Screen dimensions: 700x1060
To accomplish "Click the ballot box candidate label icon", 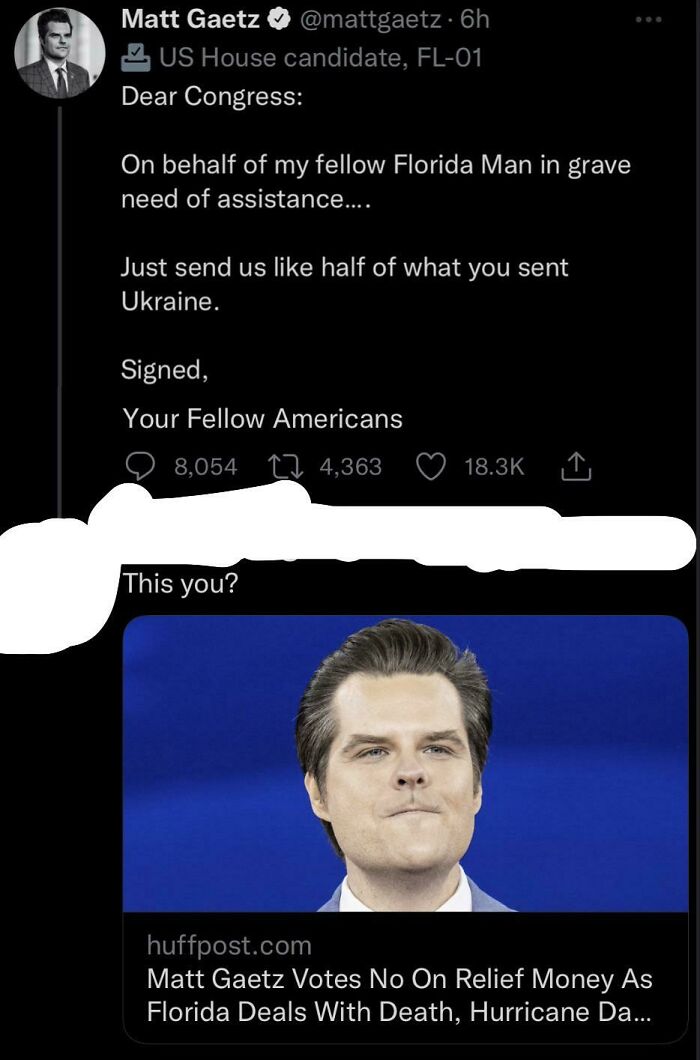I will 135,57.
